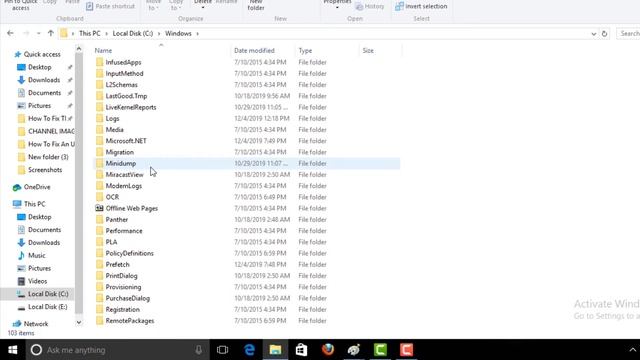This screenshot has width=640, height=360.
Task: Open Downloads under Quick access
Action: click(x=44, y=80)
